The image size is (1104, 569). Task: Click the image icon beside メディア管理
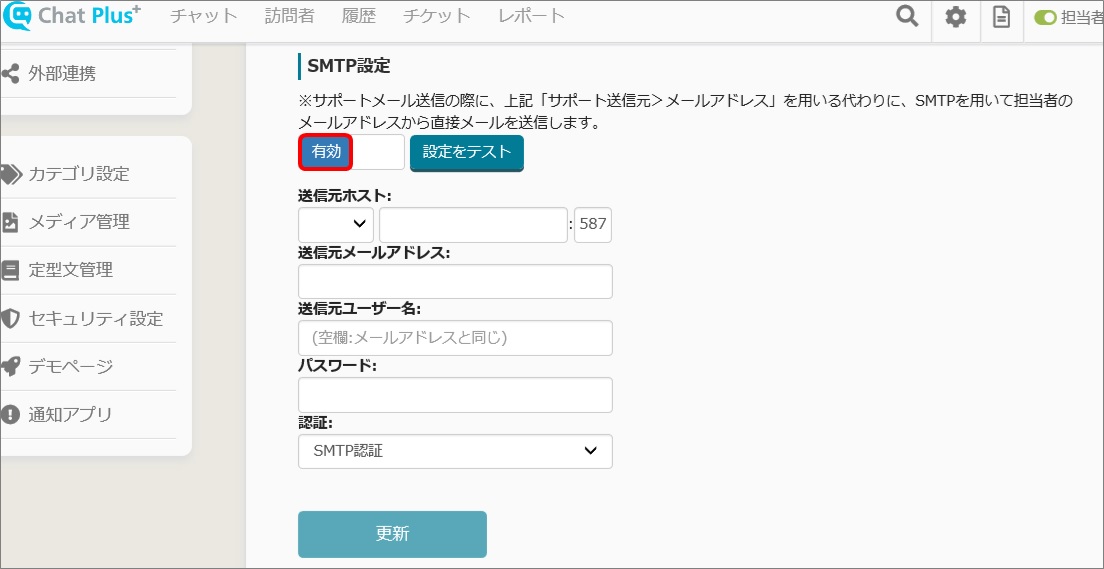(10, 222)
